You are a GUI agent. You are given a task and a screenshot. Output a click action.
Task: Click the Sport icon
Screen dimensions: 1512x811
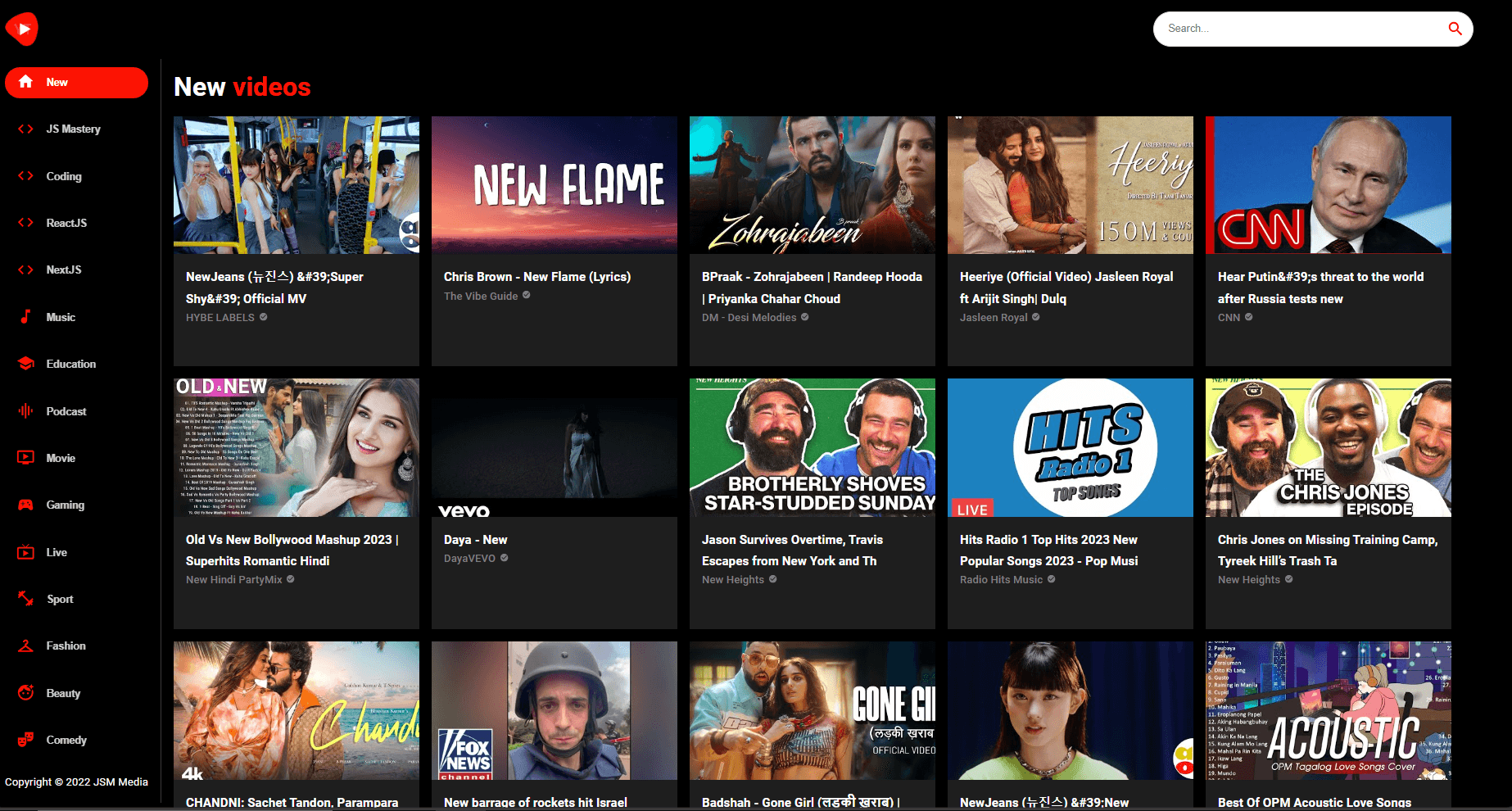coord(26,599)
